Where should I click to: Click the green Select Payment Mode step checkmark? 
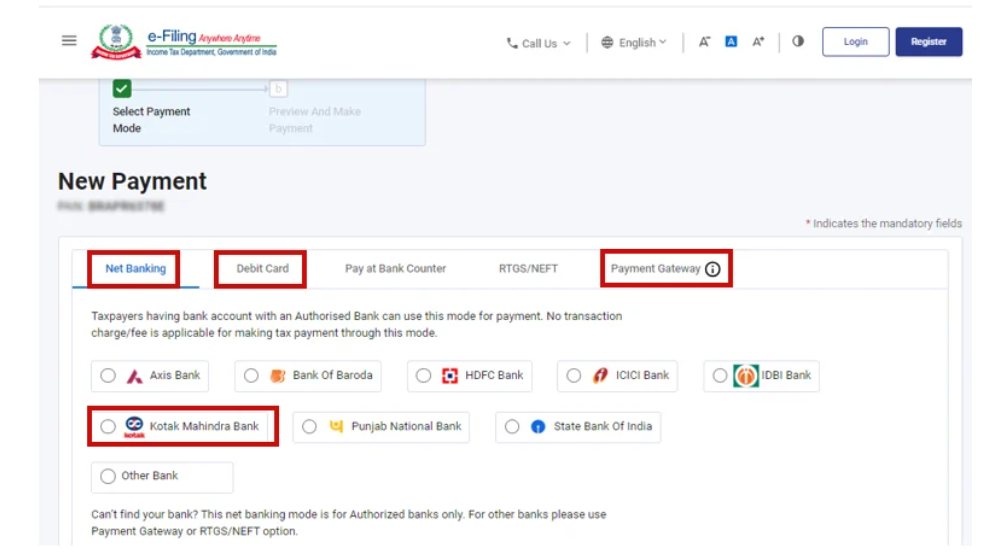point(122,89)
